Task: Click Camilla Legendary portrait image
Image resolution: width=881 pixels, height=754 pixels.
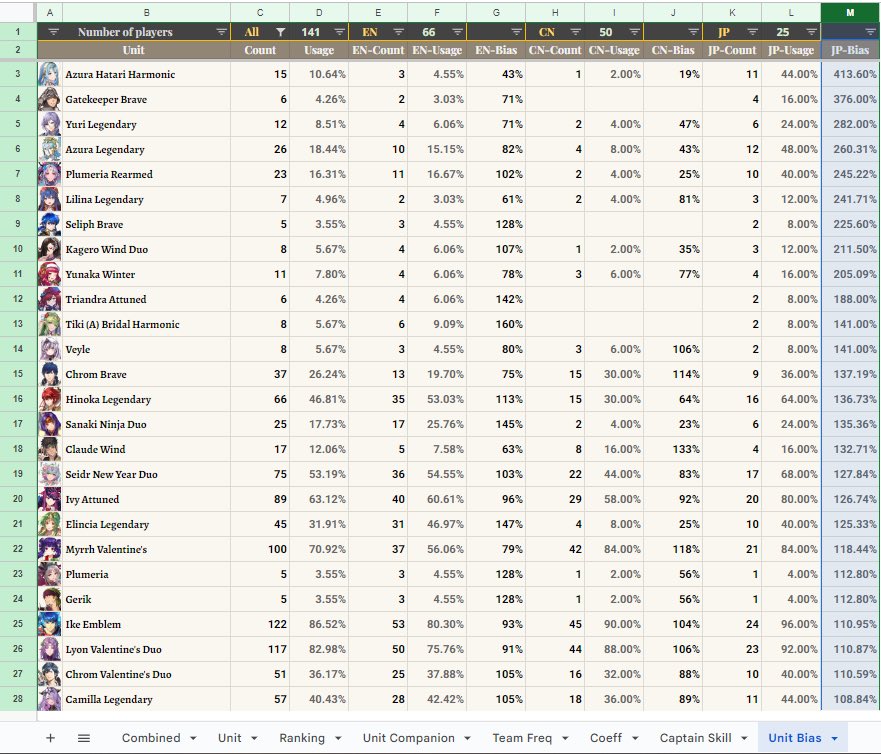Action: [49, 699]
